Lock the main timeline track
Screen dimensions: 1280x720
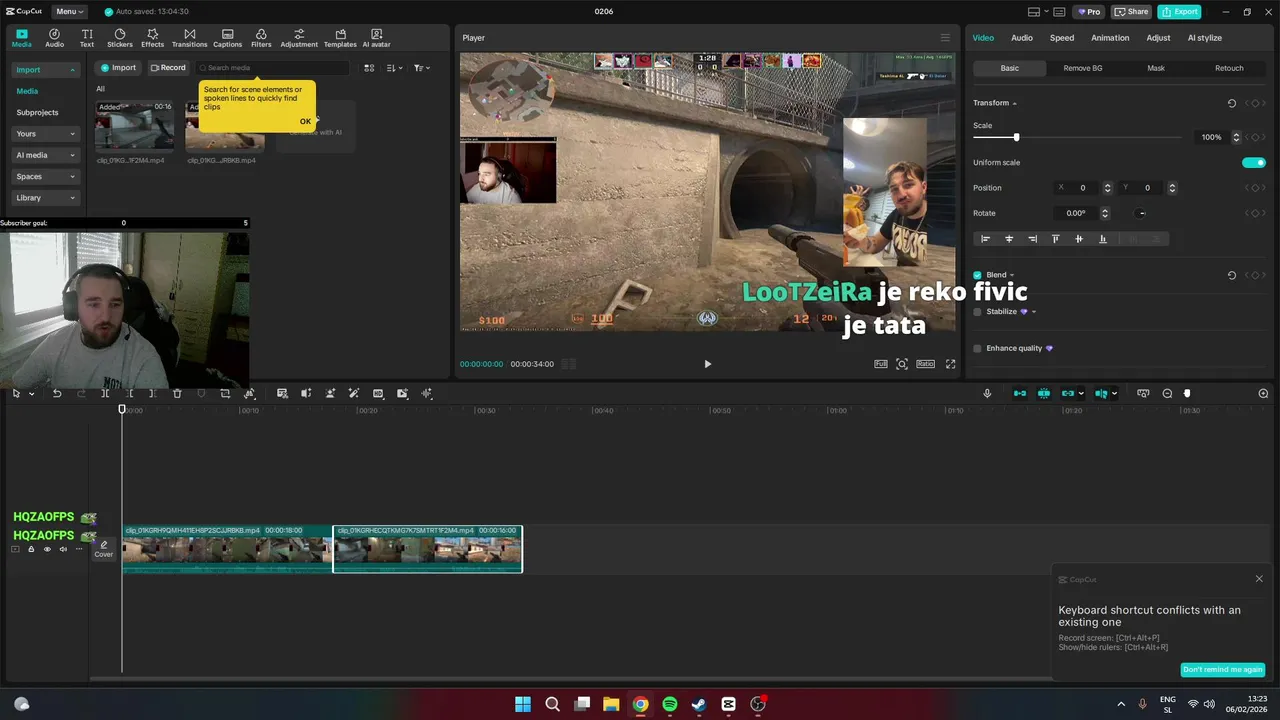(x=31, y=549)
